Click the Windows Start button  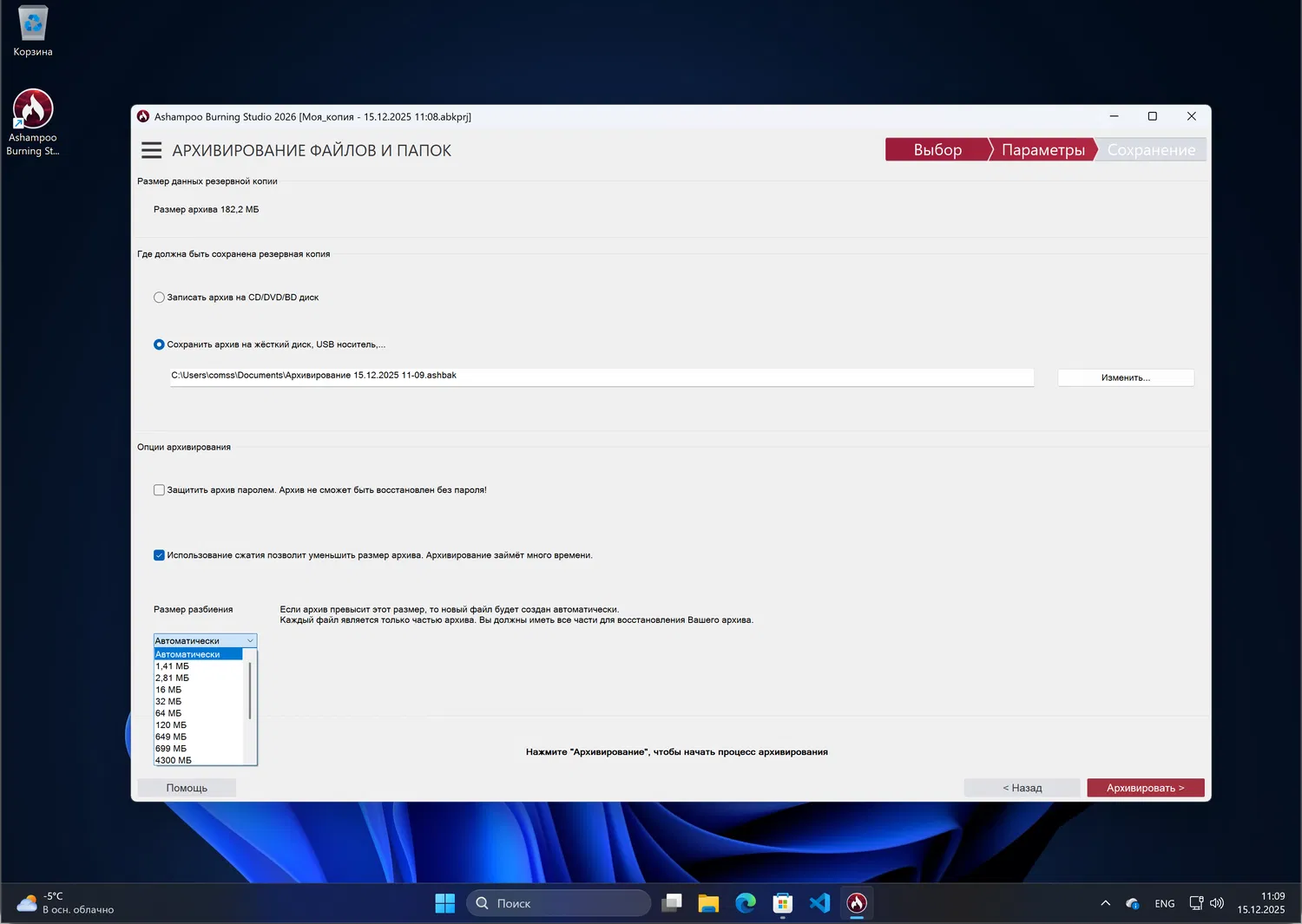tap(445, 903)
